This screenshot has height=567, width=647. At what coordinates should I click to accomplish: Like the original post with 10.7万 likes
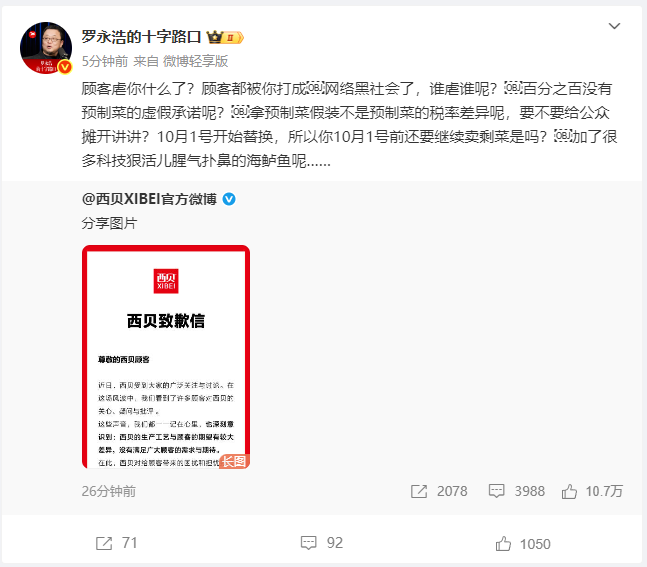[x=569, y=491]
